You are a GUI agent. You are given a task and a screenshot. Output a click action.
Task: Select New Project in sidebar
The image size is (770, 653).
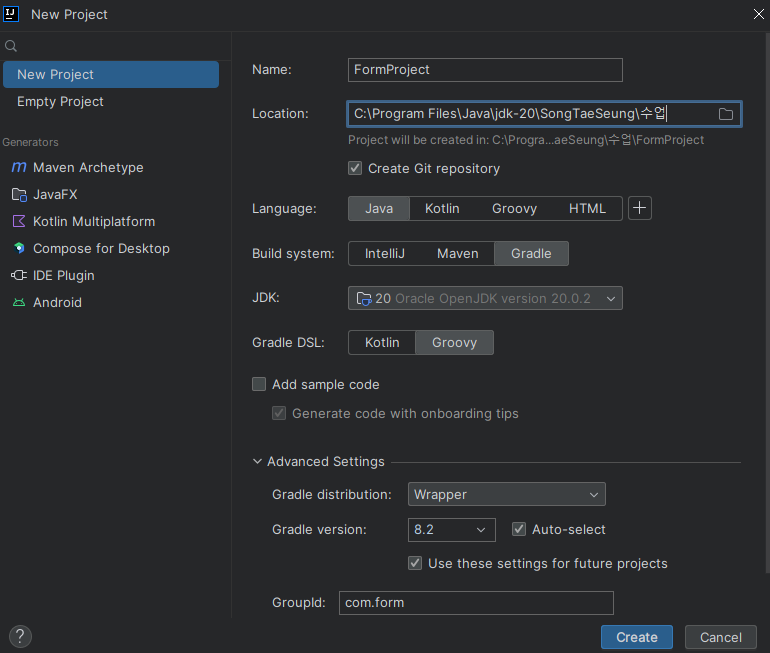[111, 75]
